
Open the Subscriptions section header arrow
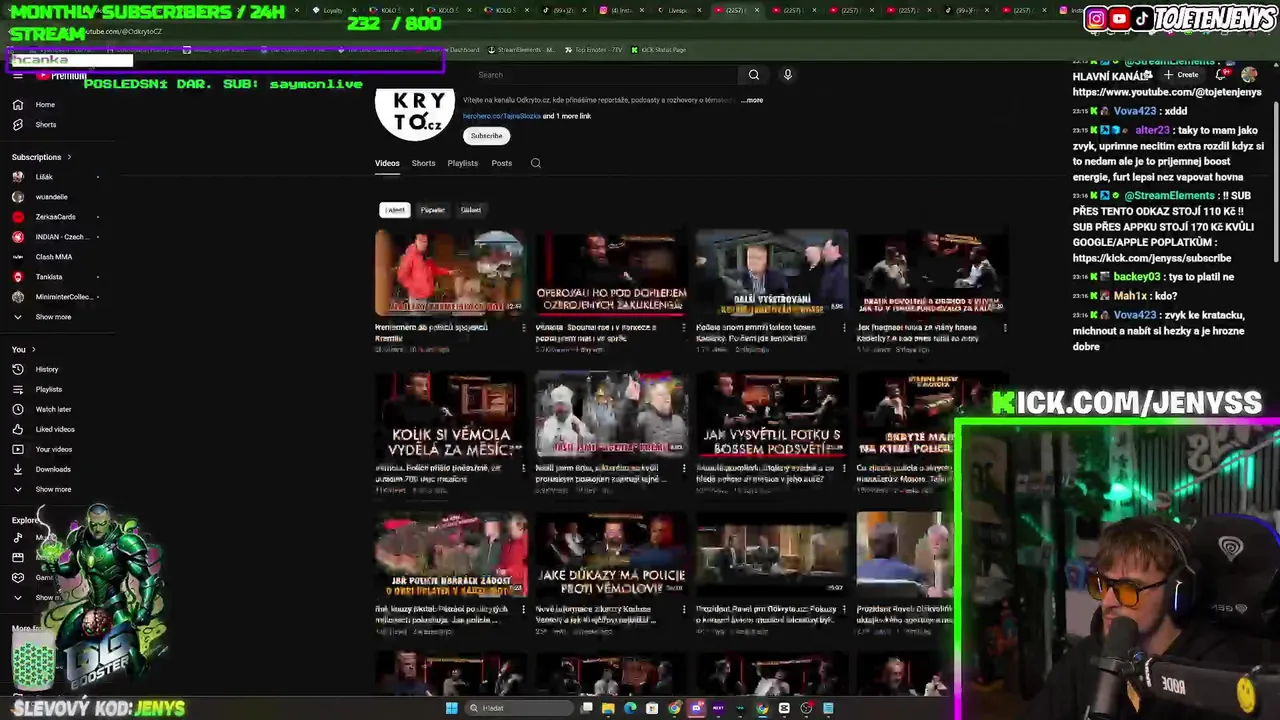(x=69, y=157)
